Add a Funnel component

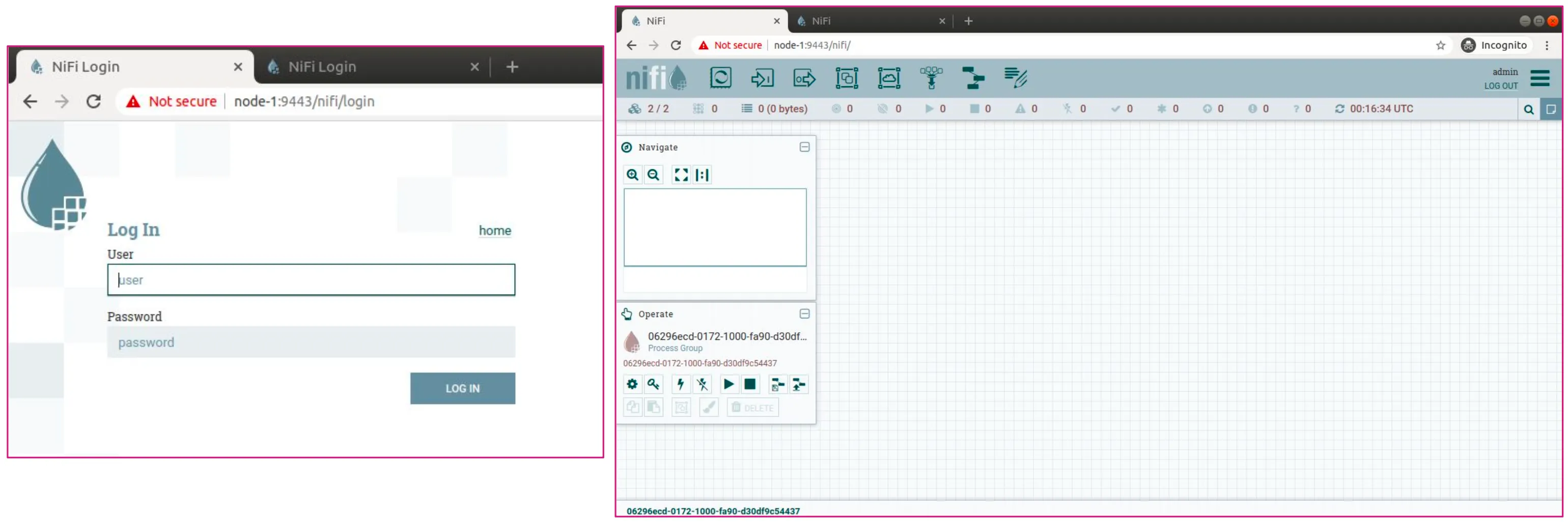coord(931,78)
